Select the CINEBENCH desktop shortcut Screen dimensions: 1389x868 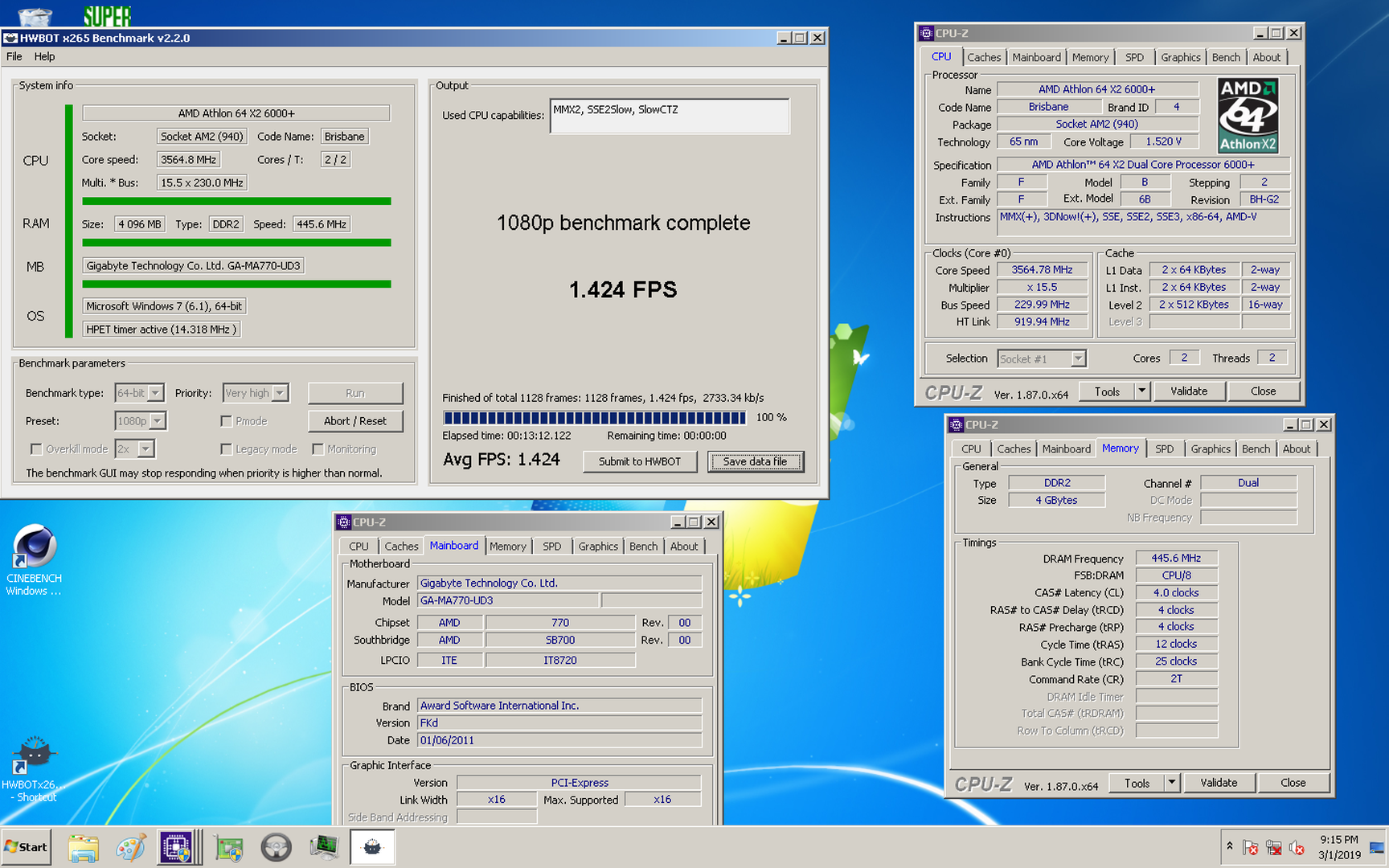tap(34, 560)
